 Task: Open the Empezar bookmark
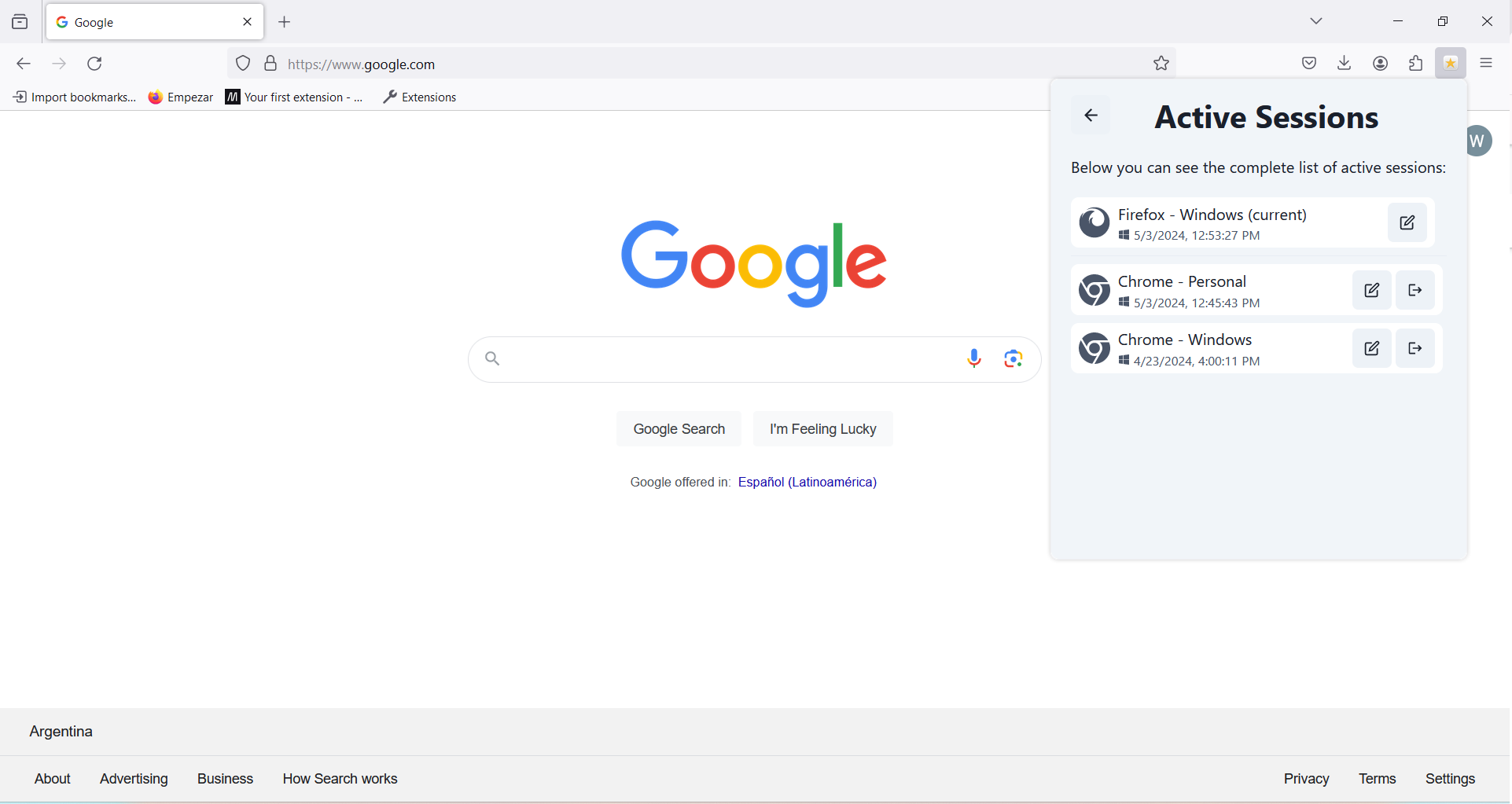point(181,97)
